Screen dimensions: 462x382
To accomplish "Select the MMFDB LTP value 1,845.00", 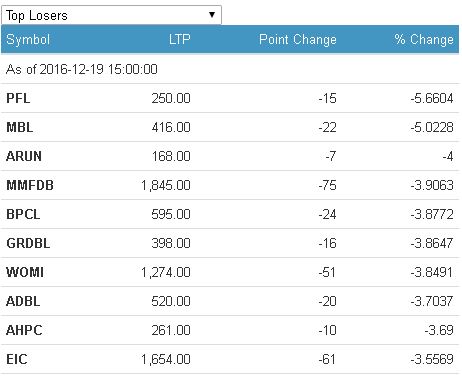I will click(x=166, y=185).
